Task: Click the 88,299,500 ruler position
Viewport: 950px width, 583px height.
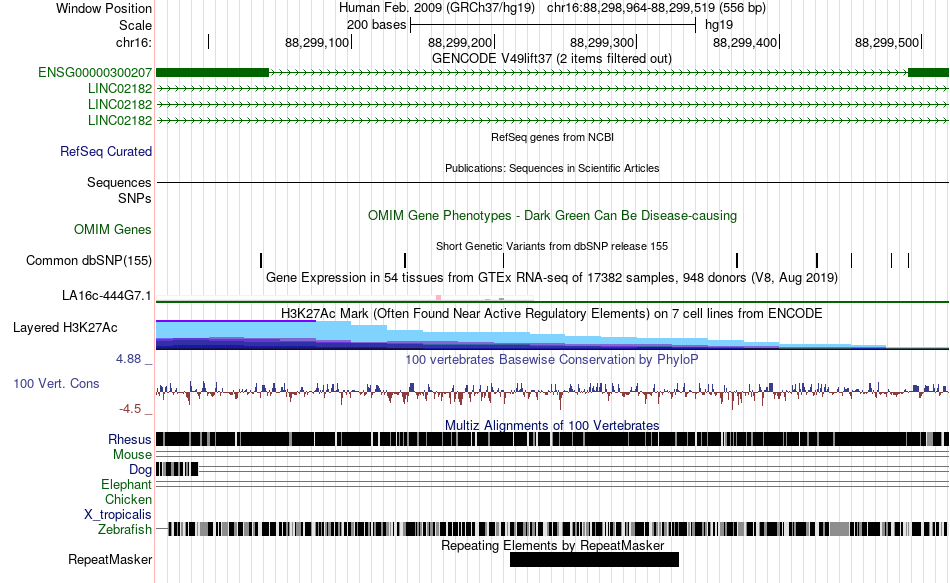Action: coord(887,42)
